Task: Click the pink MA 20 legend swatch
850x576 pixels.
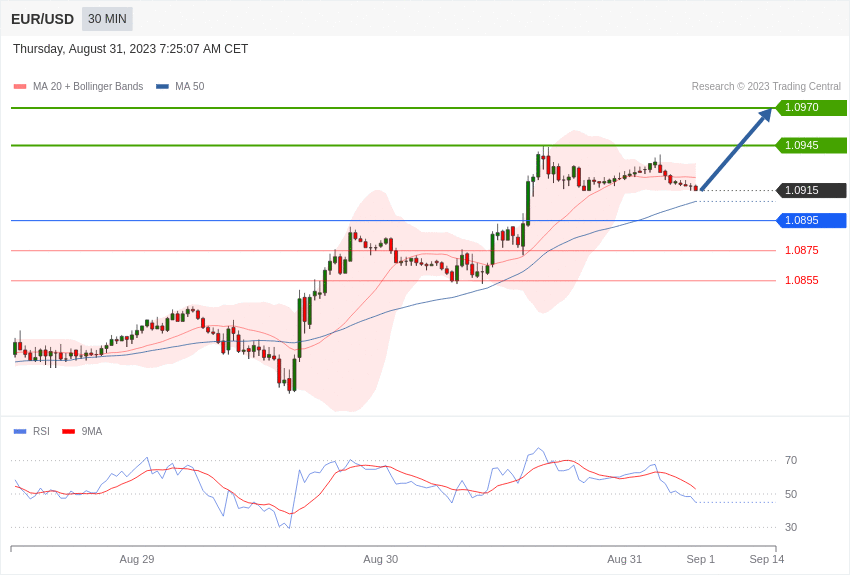Action: click(20, 87)
